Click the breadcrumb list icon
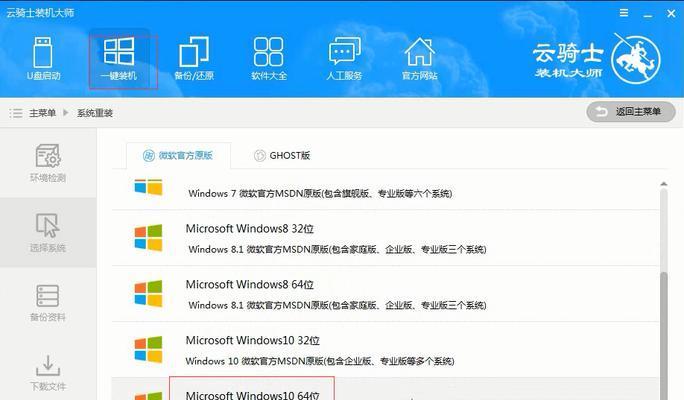The height and width of the screenshot is (400, 684). coord(16,113)
